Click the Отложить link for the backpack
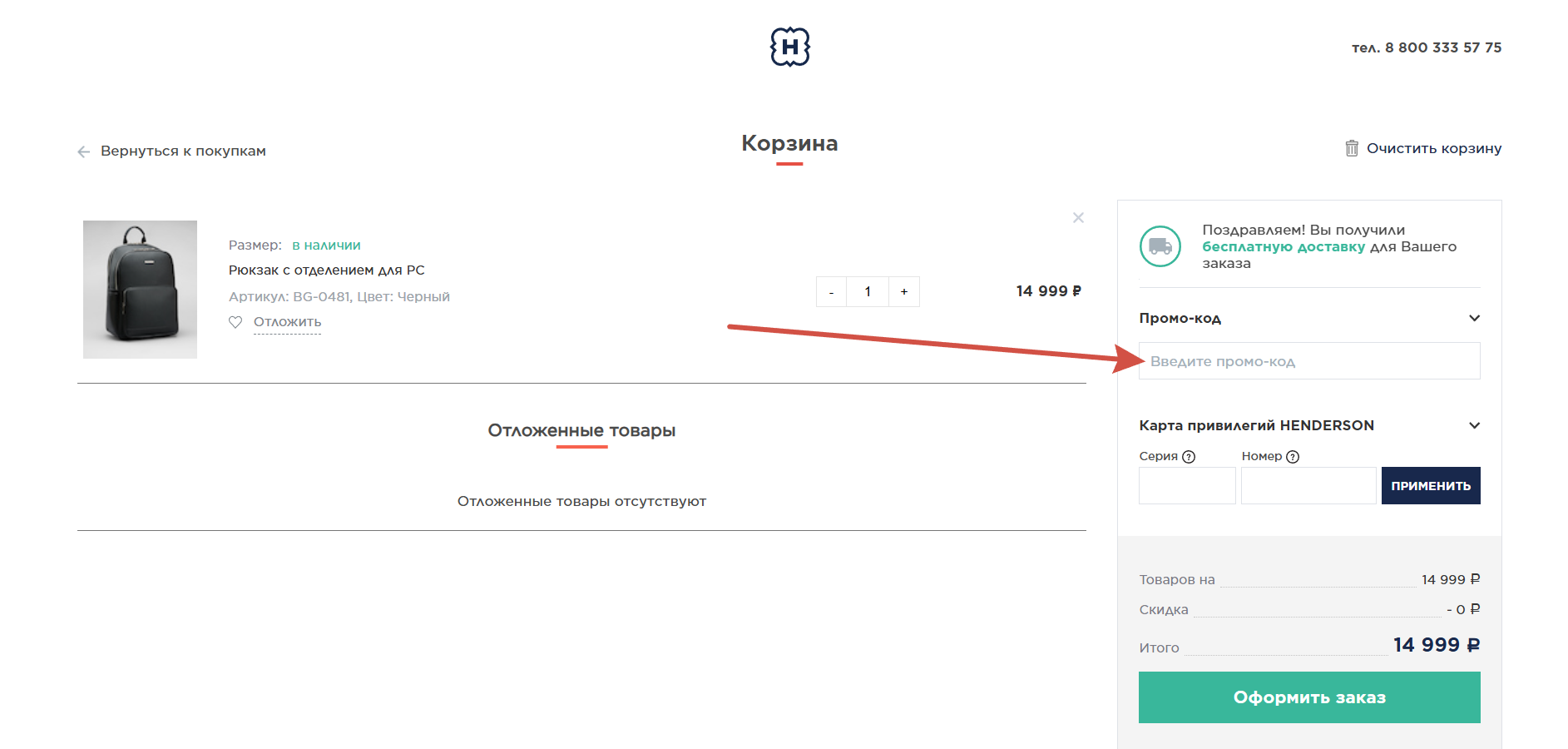The height and width of the screenshot is (749, 1568). click(x=287, y=322)
